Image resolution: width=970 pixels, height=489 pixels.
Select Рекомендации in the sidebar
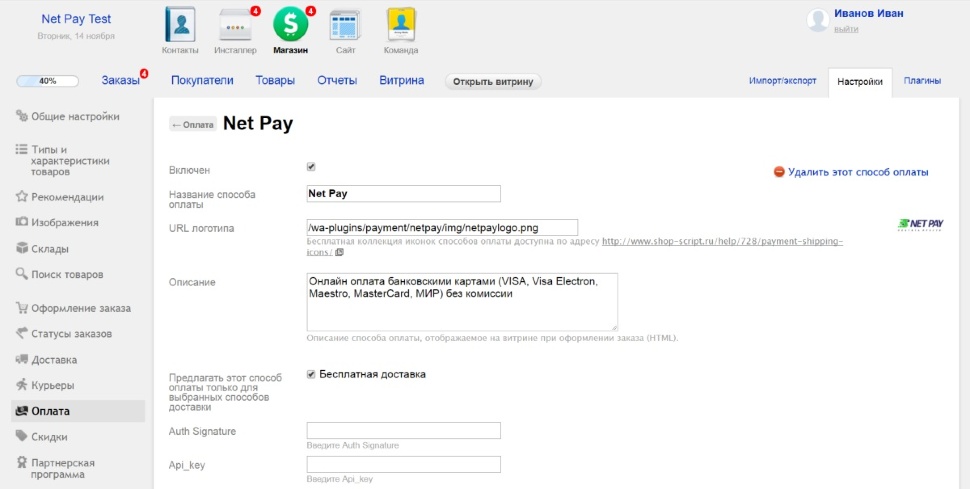pyautogui.click(x=67, y=197)
